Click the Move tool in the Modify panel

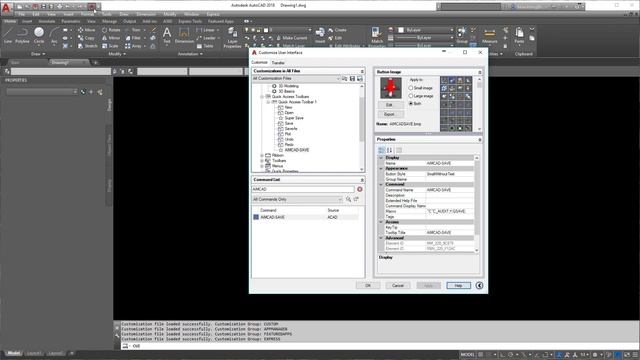pos(86,30)
